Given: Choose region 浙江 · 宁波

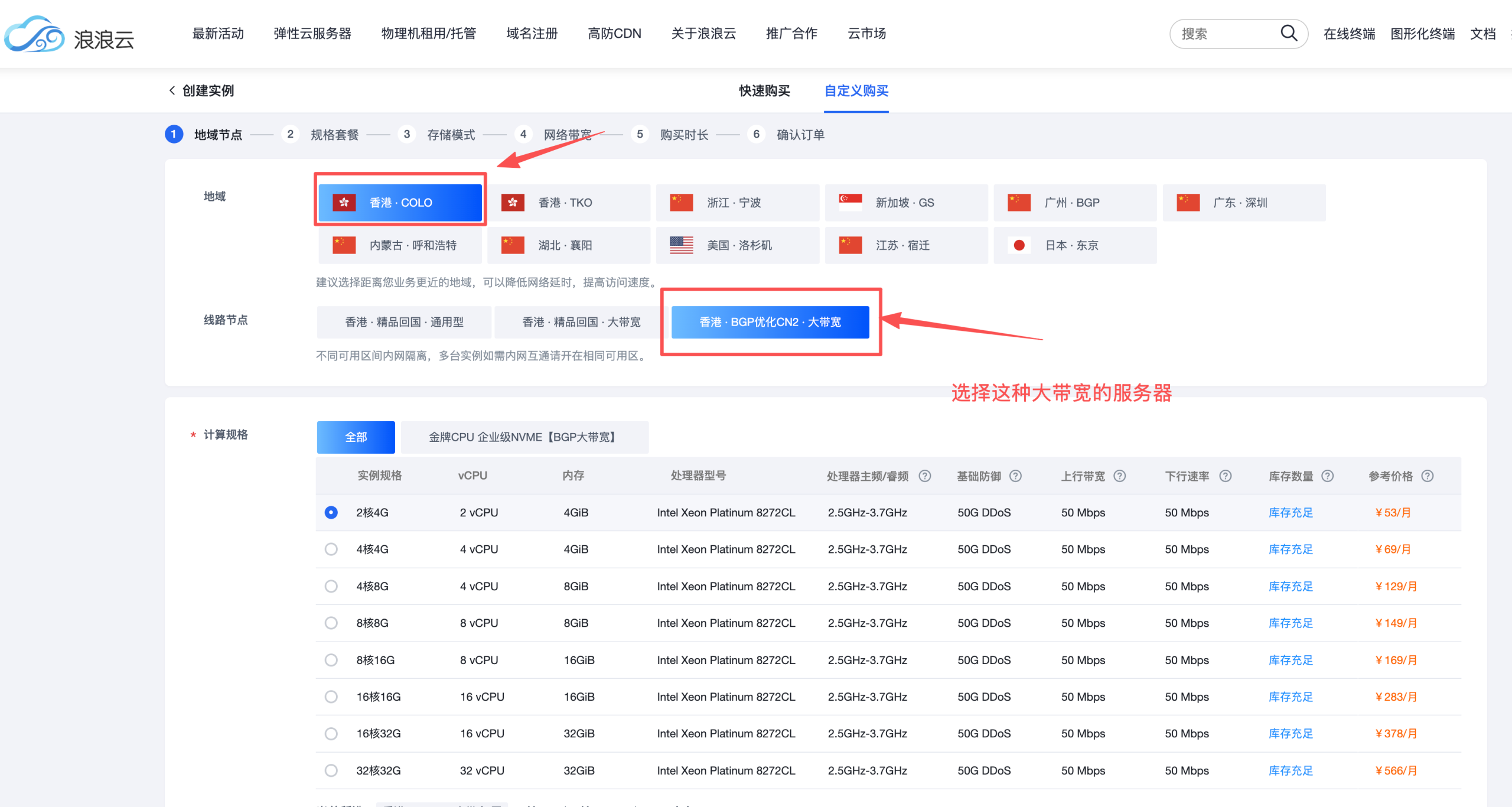Looking at the screenshot, I should coord(738,203).
